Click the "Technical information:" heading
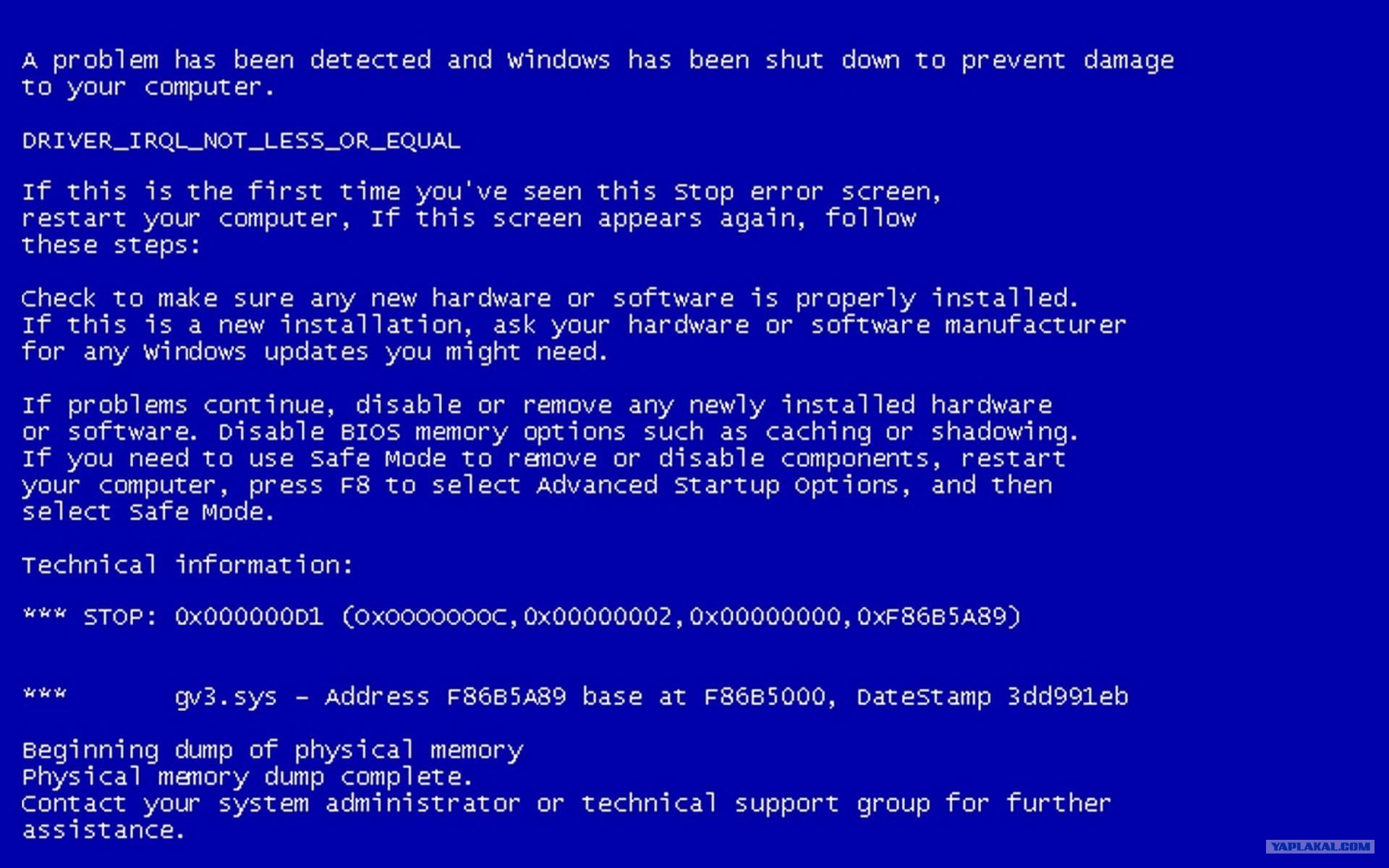This screenshot has width=1389, height=868. tap(187, 564)
